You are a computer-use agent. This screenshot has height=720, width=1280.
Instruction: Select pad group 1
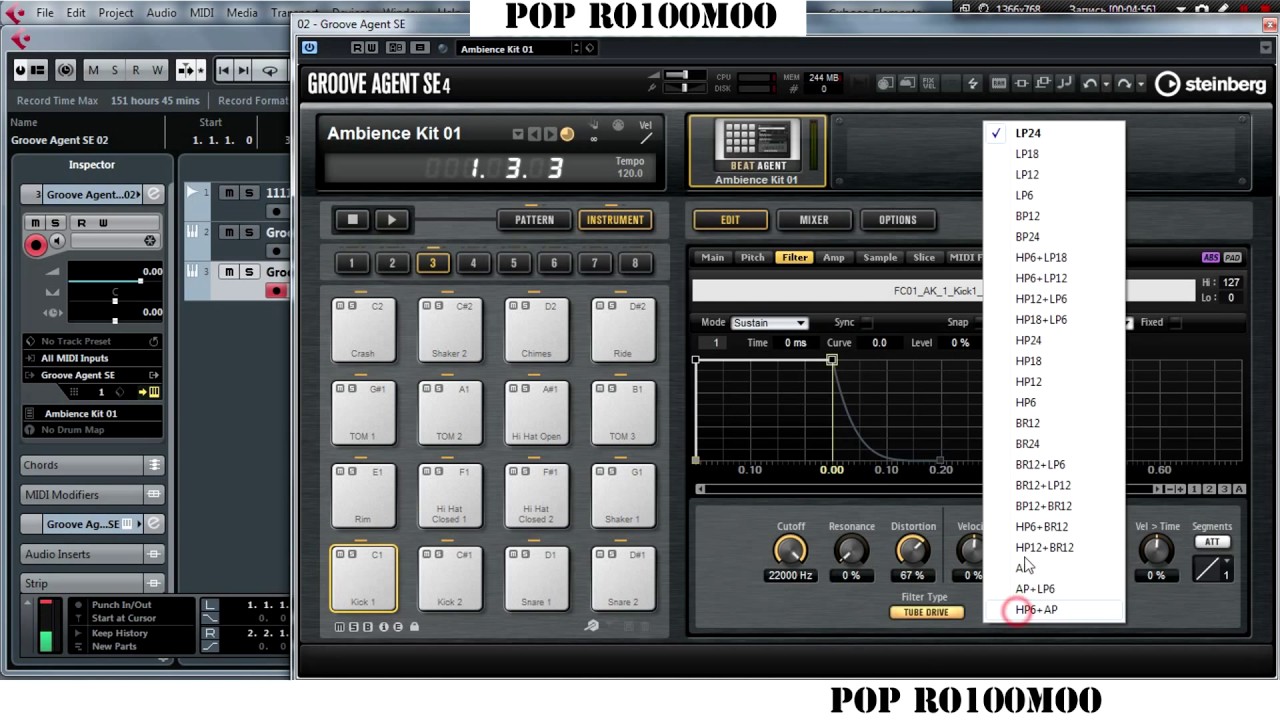[x=351, y=263]
